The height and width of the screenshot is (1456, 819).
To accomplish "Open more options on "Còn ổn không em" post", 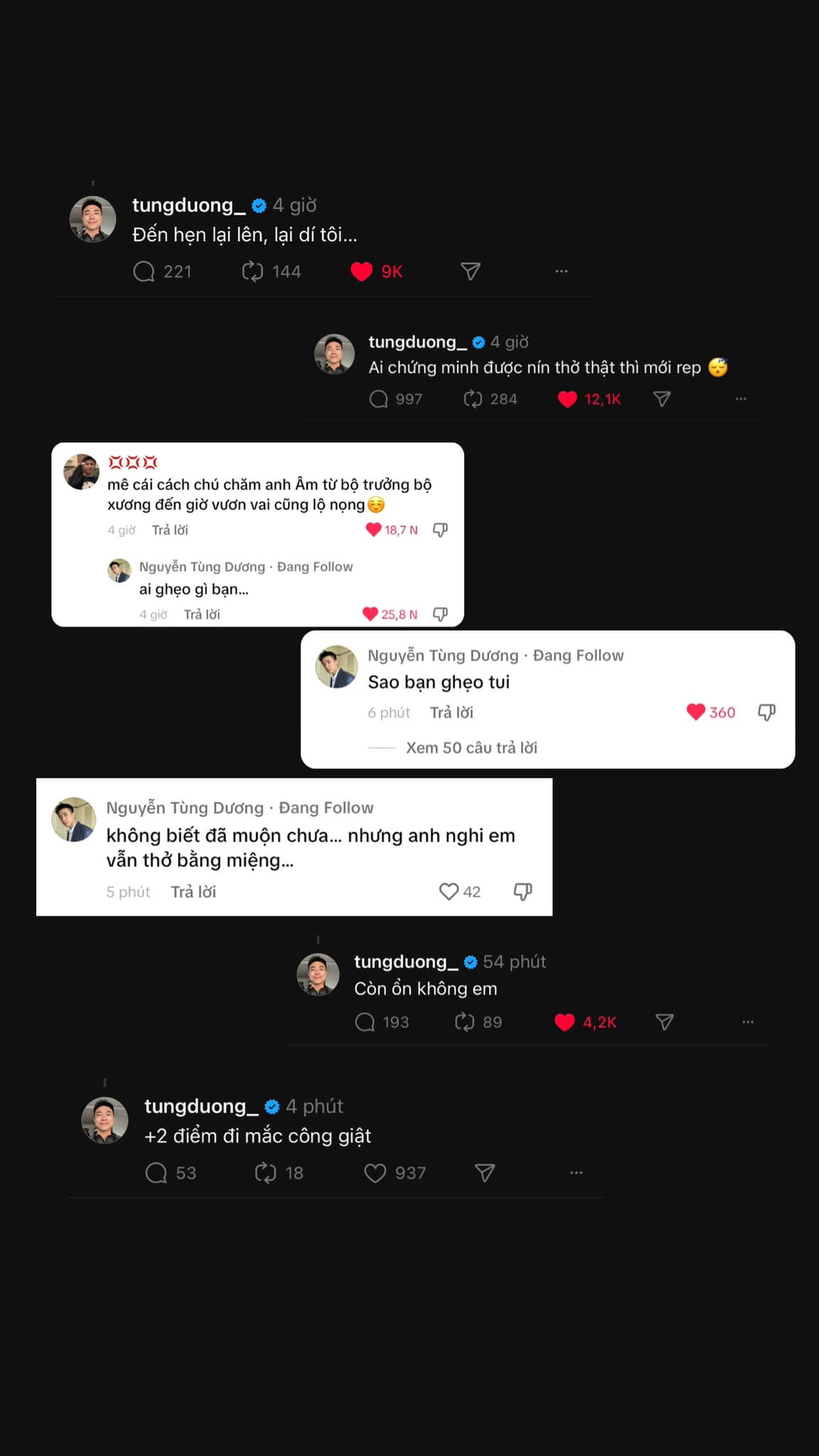I will click(748, 1022).
